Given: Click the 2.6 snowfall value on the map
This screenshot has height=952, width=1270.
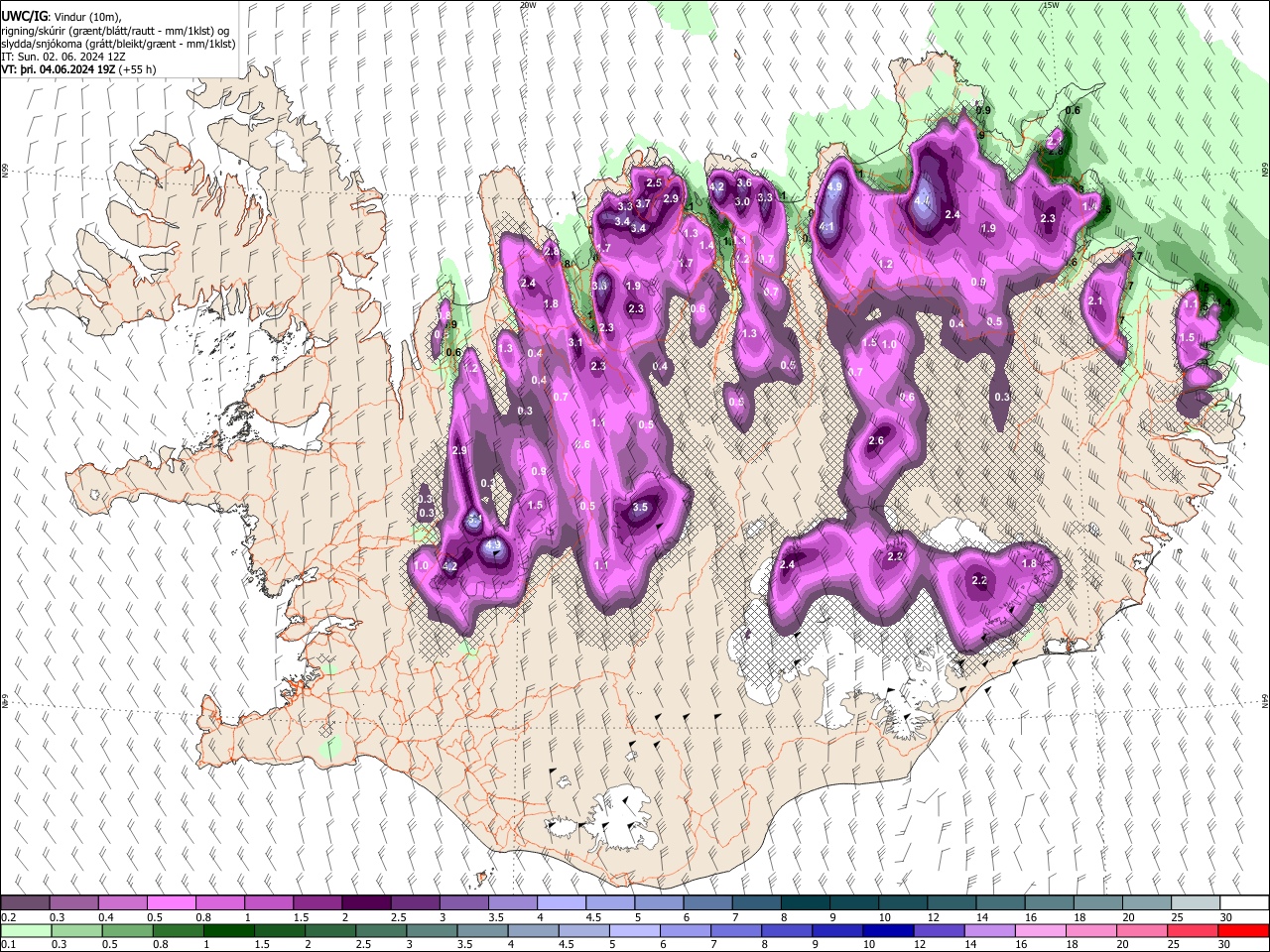Looking at the screenshot, I should pos(876,441).
